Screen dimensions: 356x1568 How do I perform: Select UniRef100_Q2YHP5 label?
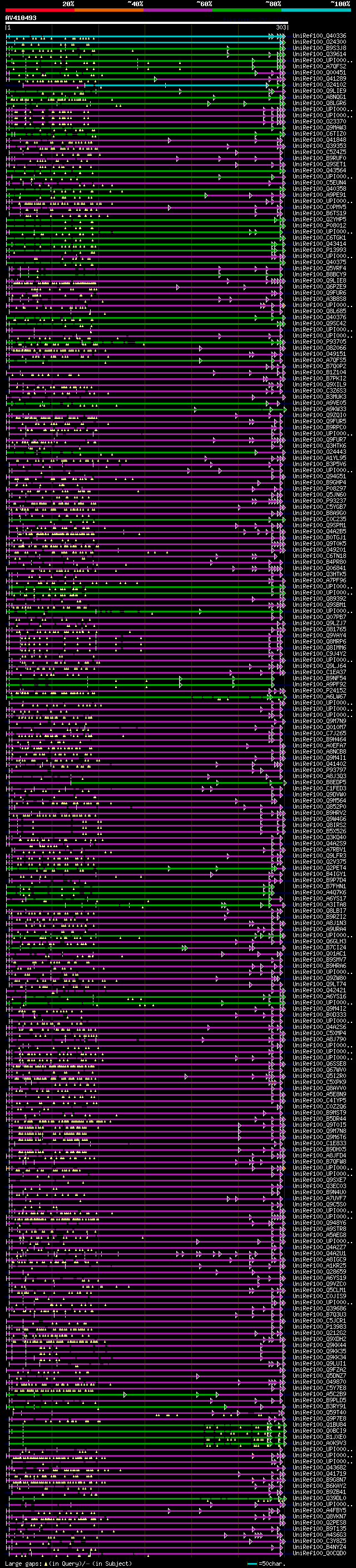(x=319, y=219)
